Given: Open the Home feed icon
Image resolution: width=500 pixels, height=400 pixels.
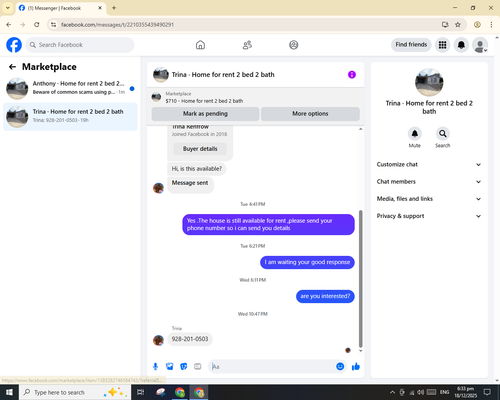Looking at the screenshot, I should (x=200, y=45).
